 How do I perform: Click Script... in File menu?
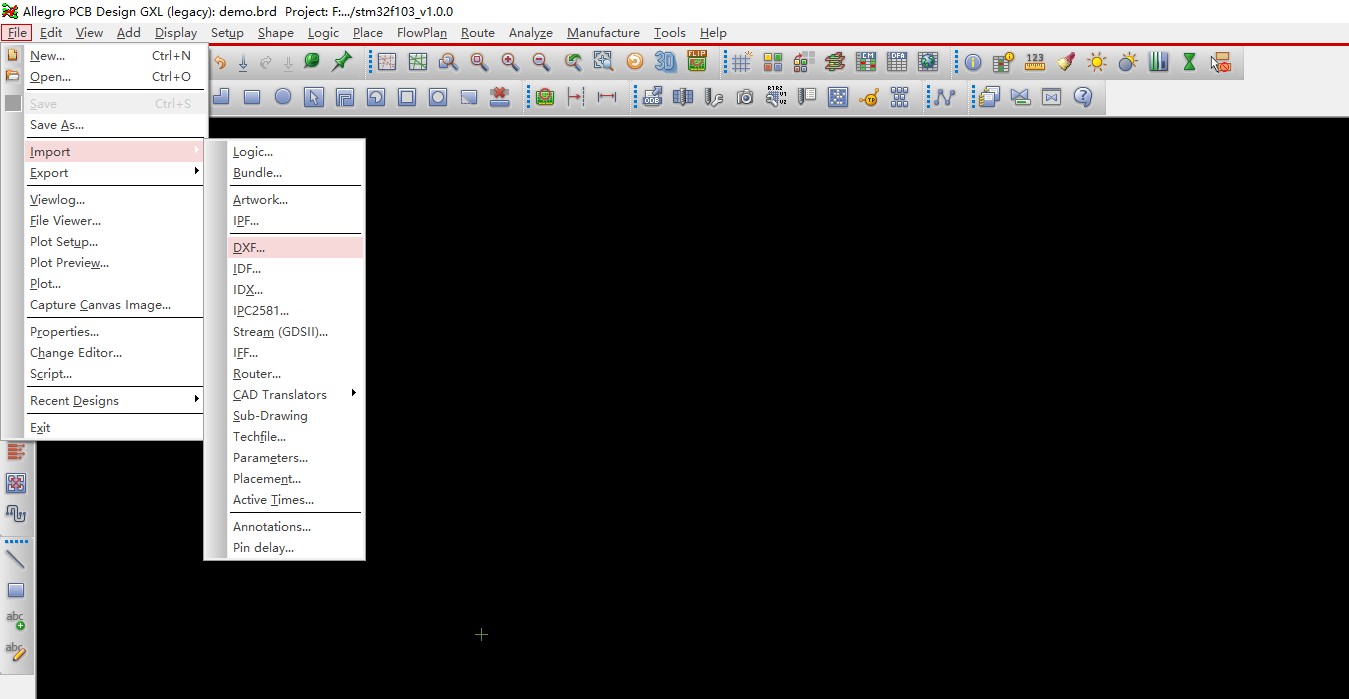(x=114, y=374)
